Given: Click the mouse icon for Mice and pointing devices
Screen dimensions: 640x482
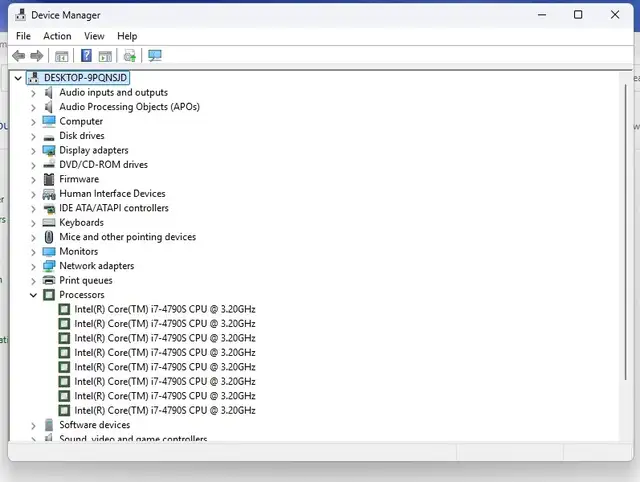Looking at the screenshot, I should 49,237.
